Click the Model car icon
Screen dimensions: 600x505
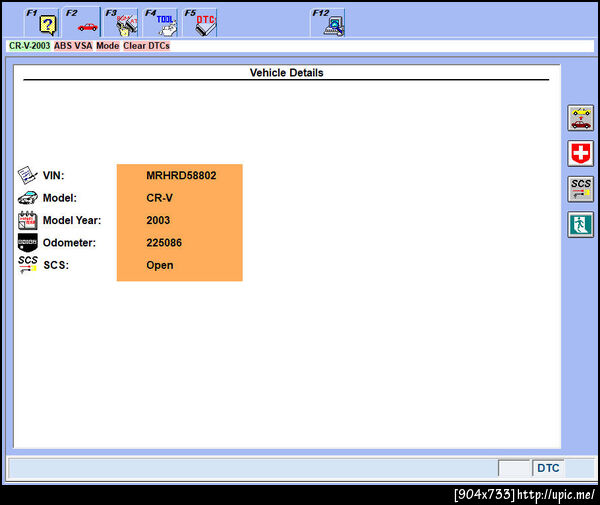coord(28,198)
